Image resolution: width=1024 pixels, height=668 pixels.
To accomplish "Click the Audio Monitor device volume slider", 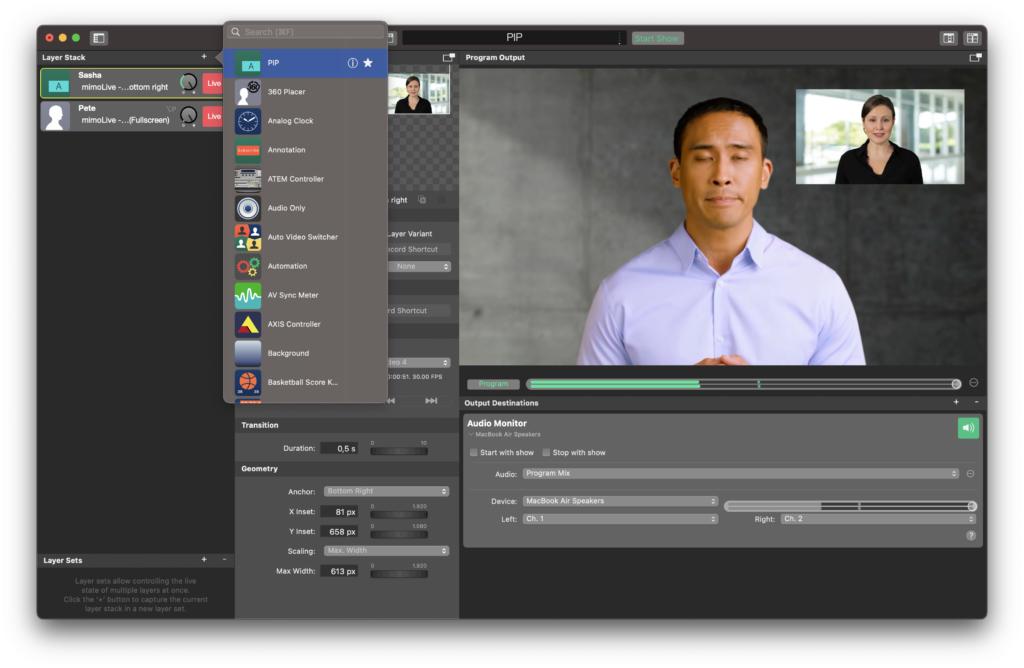I will (x=850, y=506).
